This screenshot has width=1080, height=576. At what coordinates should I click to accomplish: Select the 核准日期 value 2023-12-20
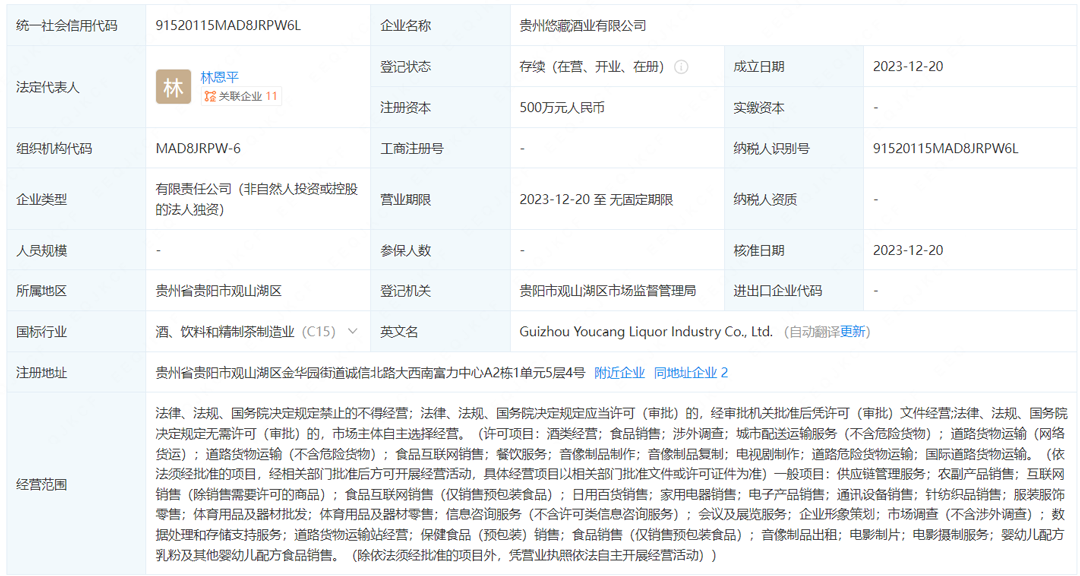(x=908, y=250)
